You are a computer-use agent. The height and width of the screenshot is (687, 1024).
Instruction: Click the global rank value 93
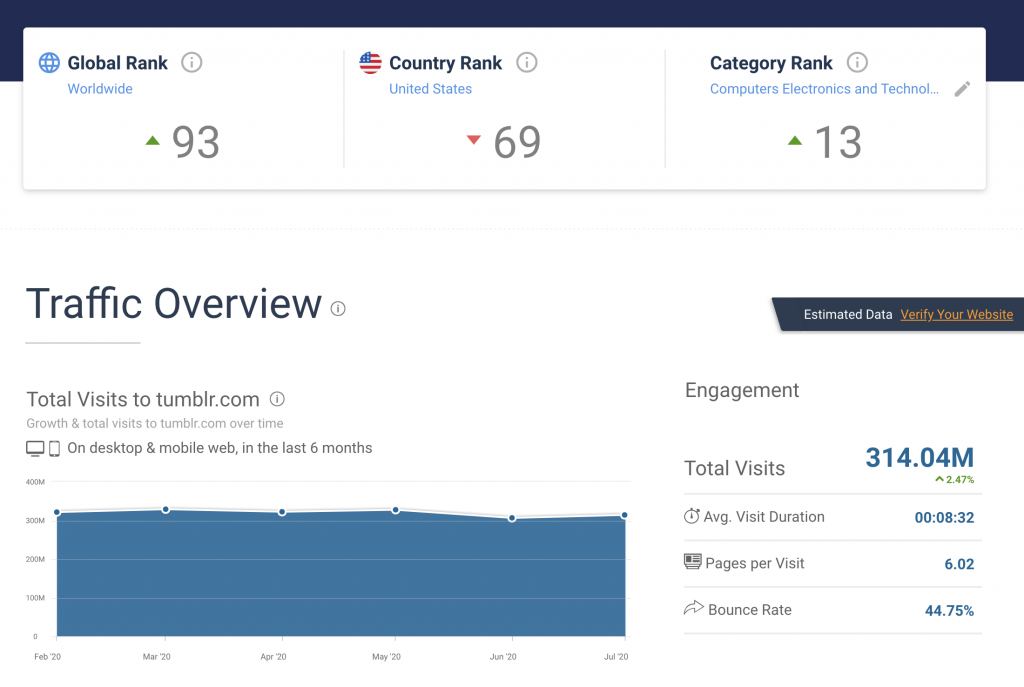[x=195, y=142]
